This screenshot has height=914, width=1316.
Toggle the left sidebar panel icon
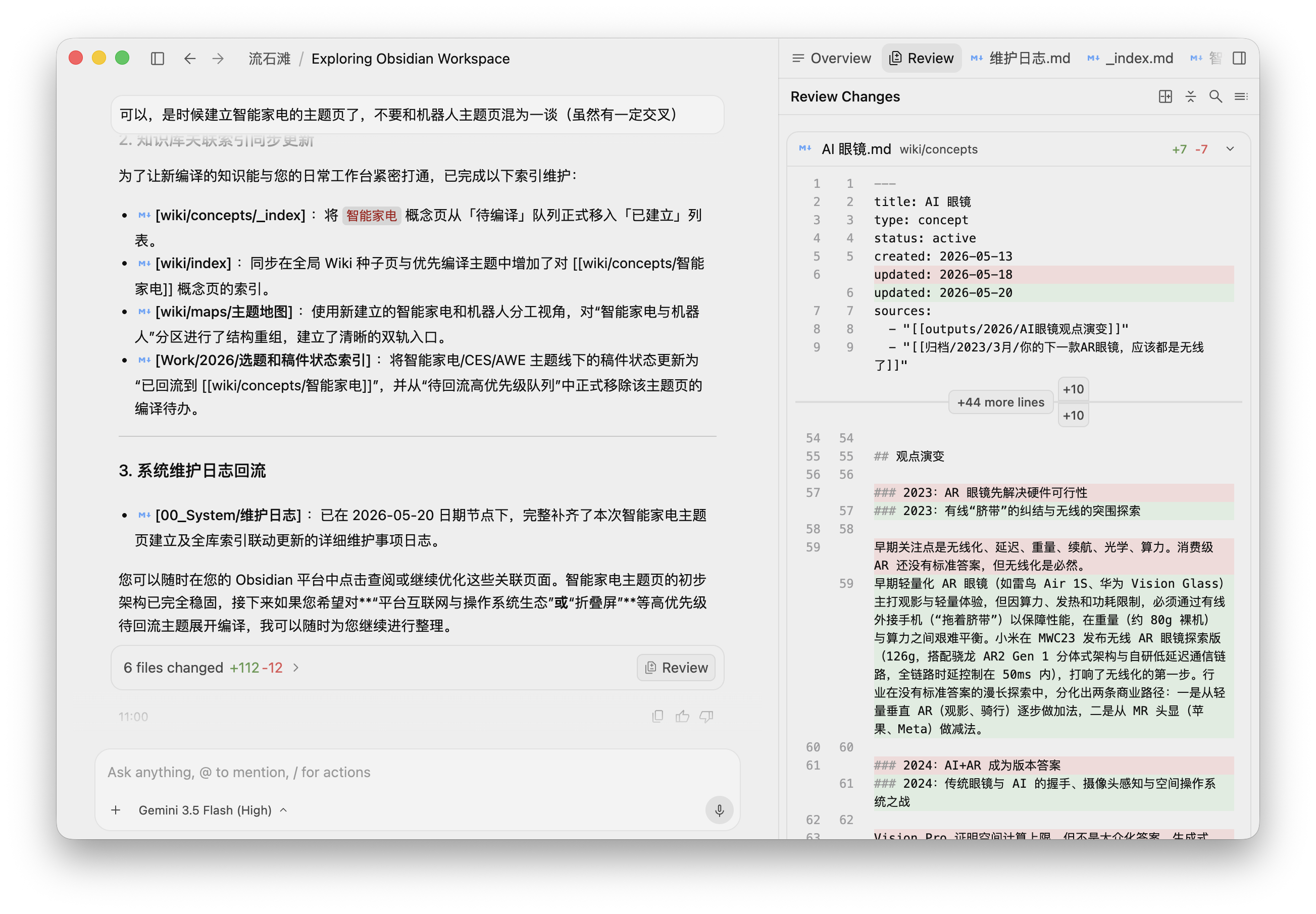coord(158,59)
